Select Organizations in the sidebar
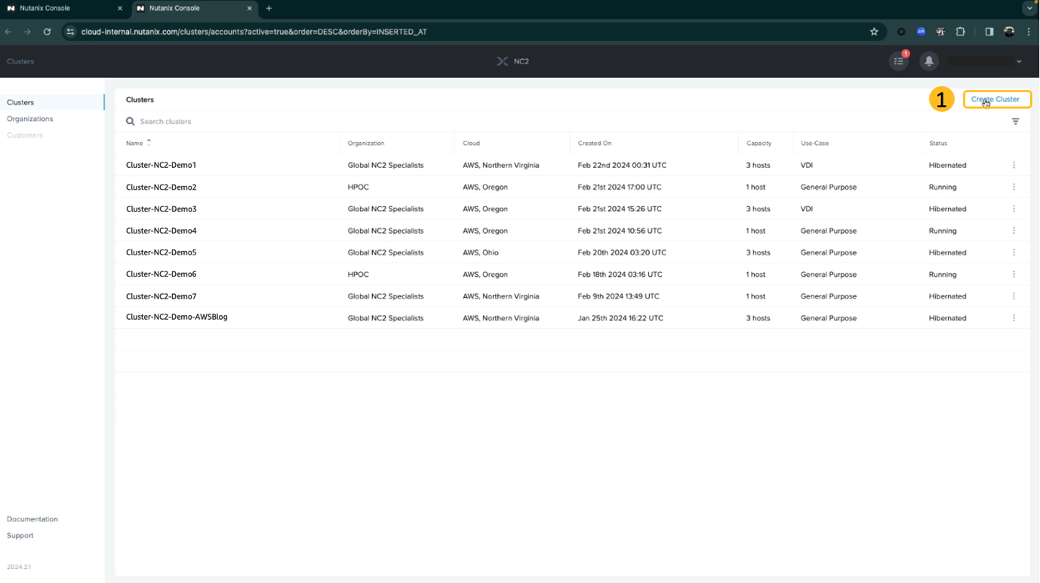Screen dimensions: 1040x583 [30, 119]
